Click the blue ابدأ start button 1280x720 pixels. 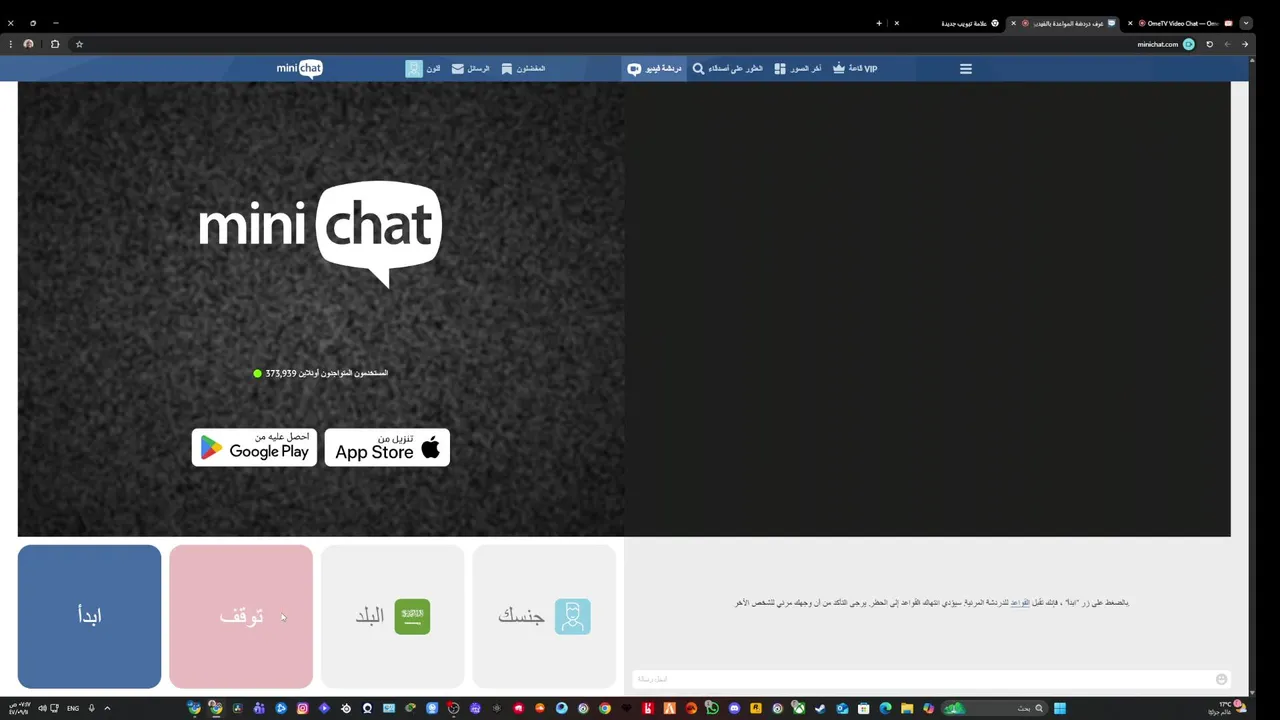click(x=89, y=616)
